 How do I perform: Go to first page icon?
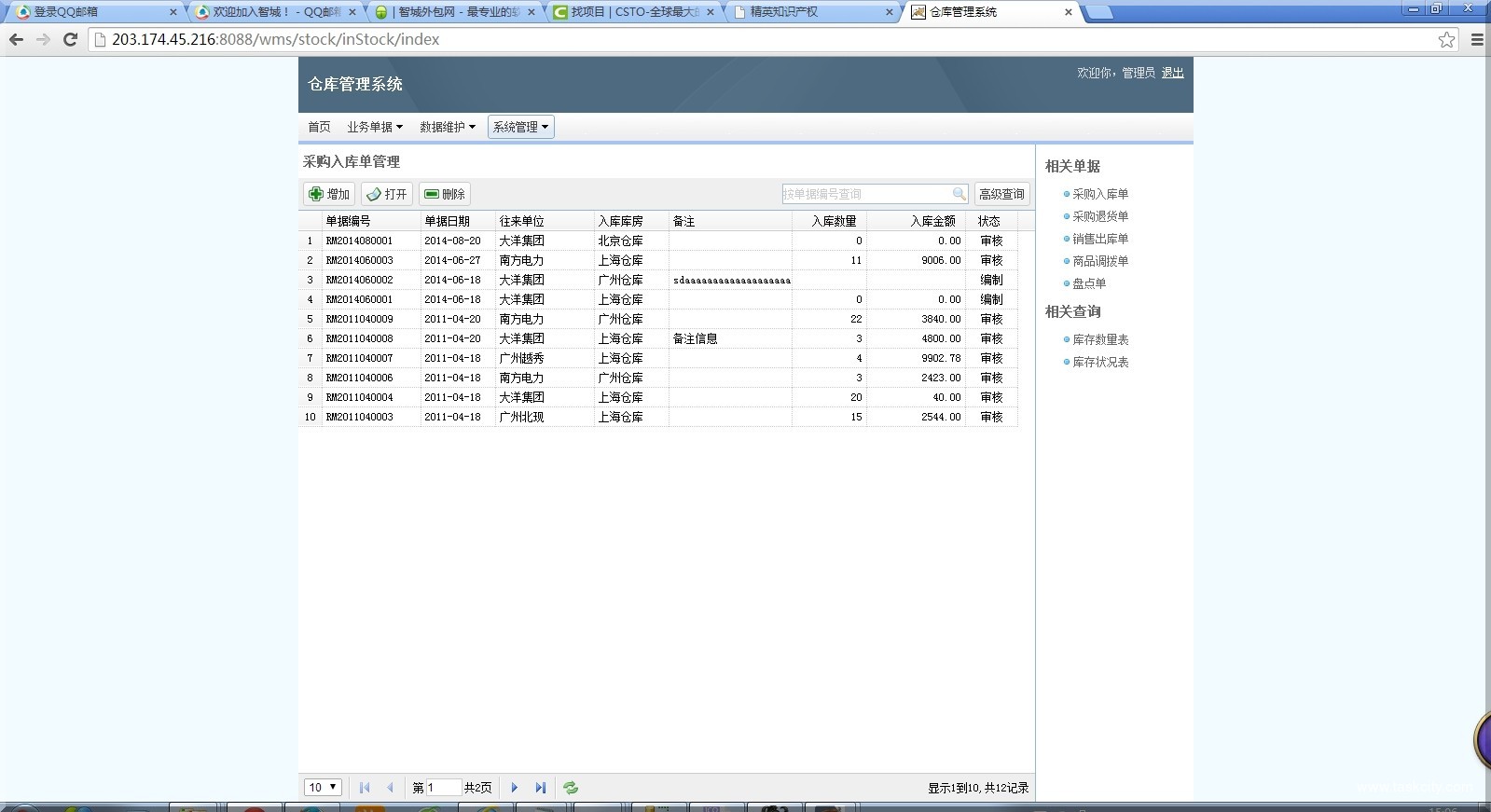[365, 788]
